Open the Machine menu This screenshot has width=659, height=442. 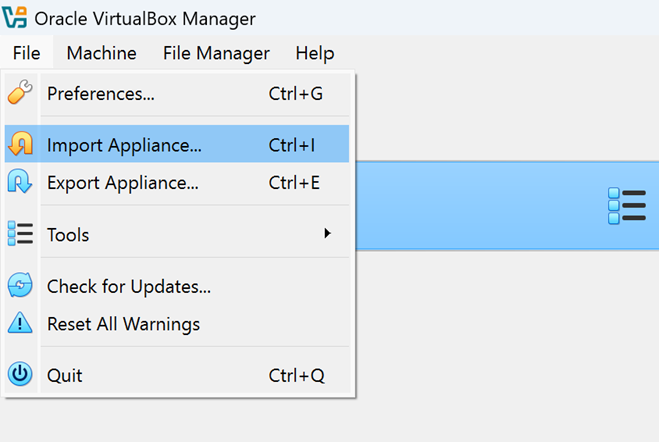point(101,54)
